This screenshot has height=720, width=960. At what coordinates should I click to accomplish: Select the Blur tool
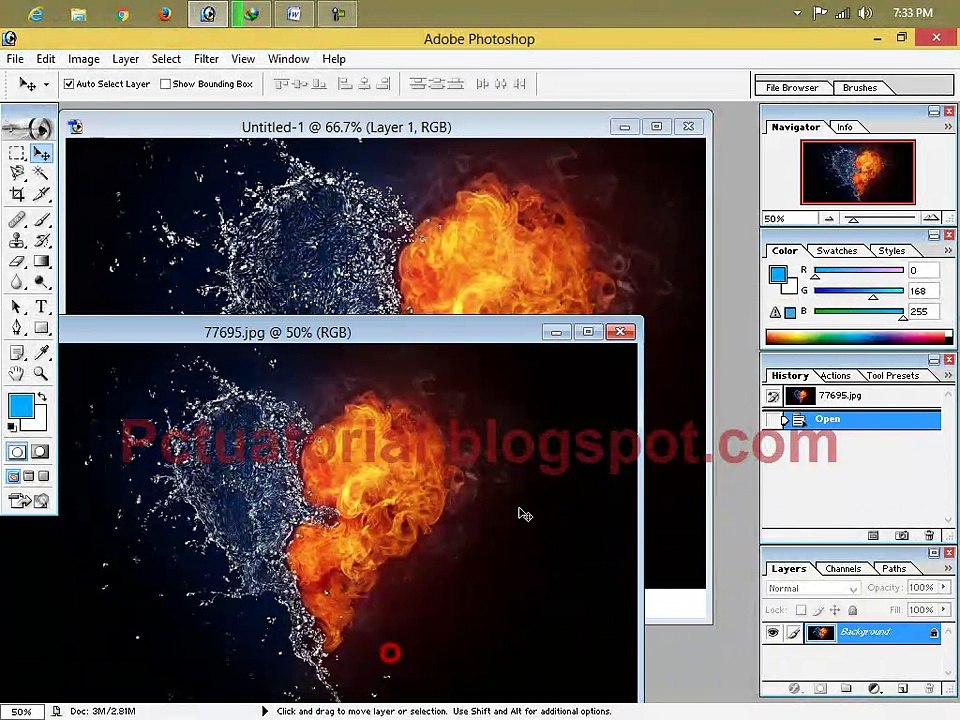click(x=17, y=282)
